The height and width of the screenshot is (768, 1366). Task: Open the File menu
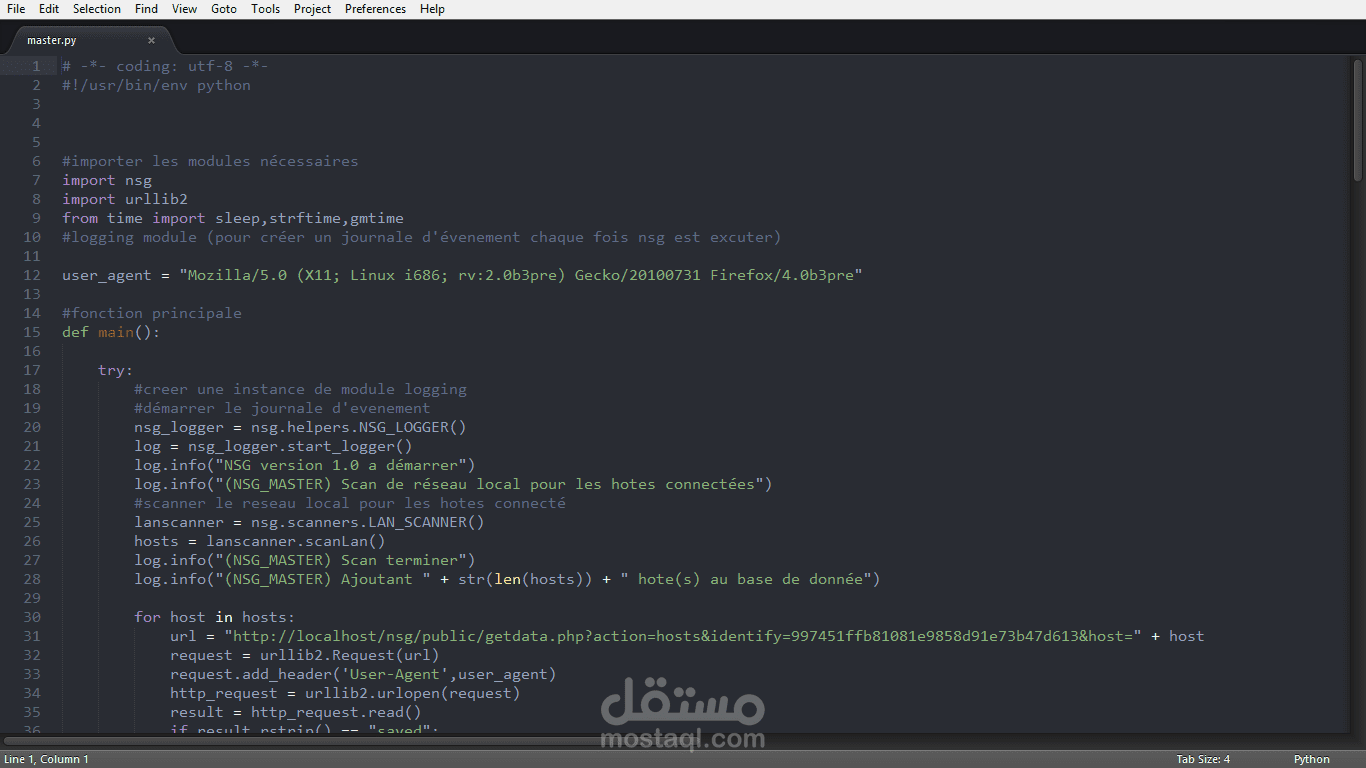pyautogui.click(x=16, y=9)
